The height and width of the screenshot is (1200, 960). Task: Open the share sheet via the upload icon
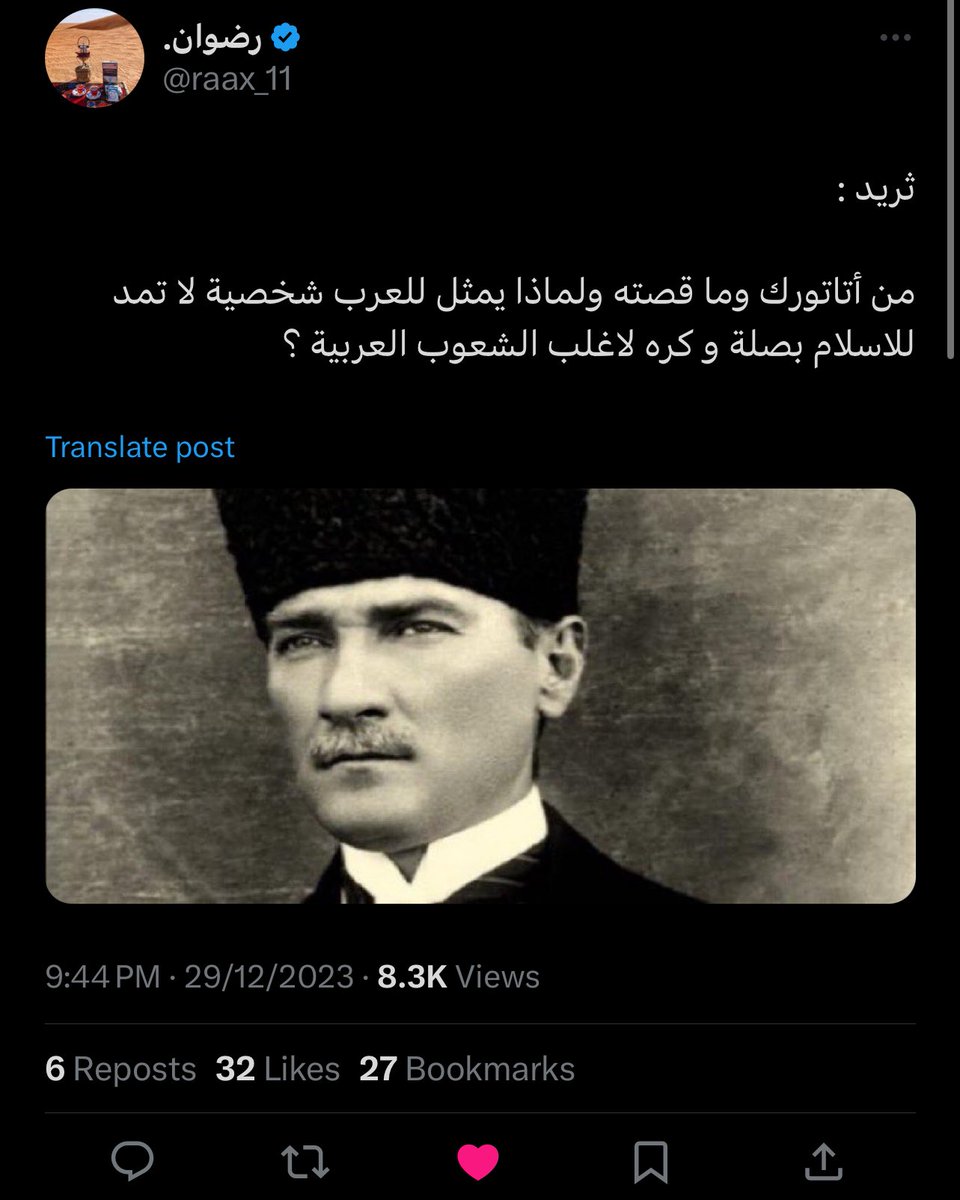point(821,1160)
